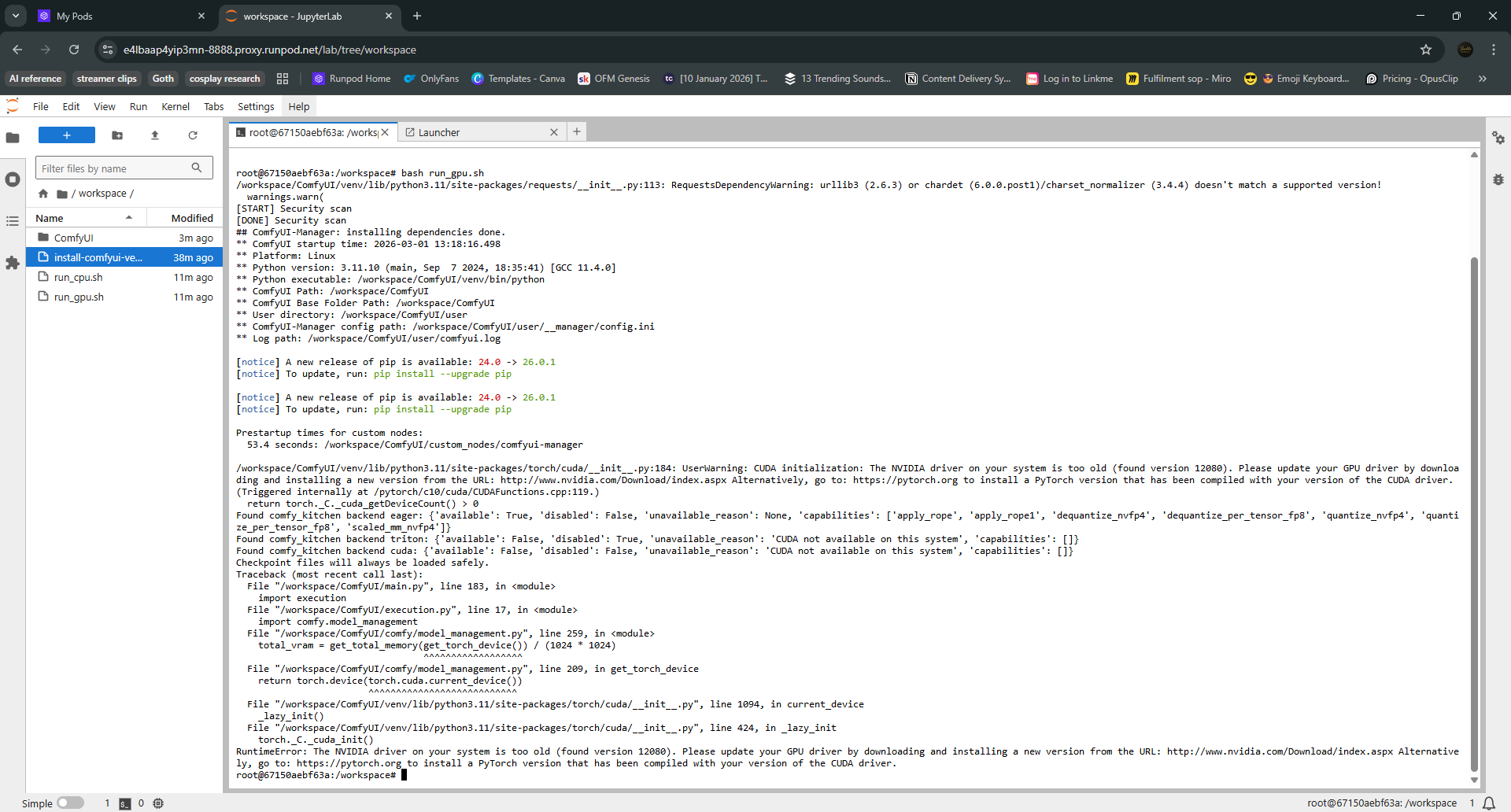
Task: Toggle the bookmark star in address bar
Action: 1426,49
